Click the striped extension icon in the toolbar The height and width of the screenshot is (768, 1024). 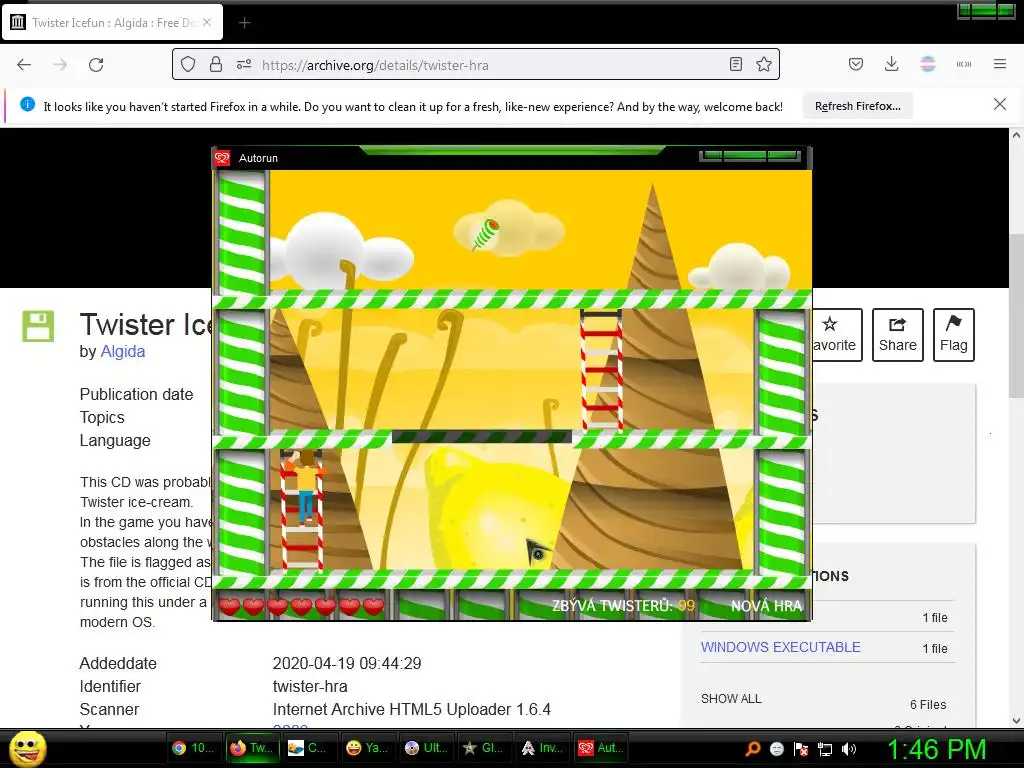927,64
